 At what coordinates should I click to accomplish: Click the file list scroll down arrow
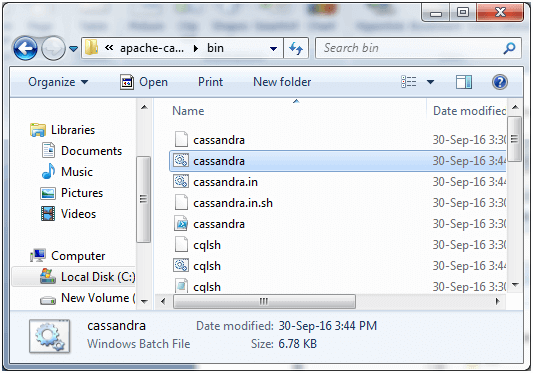(515, 284)
